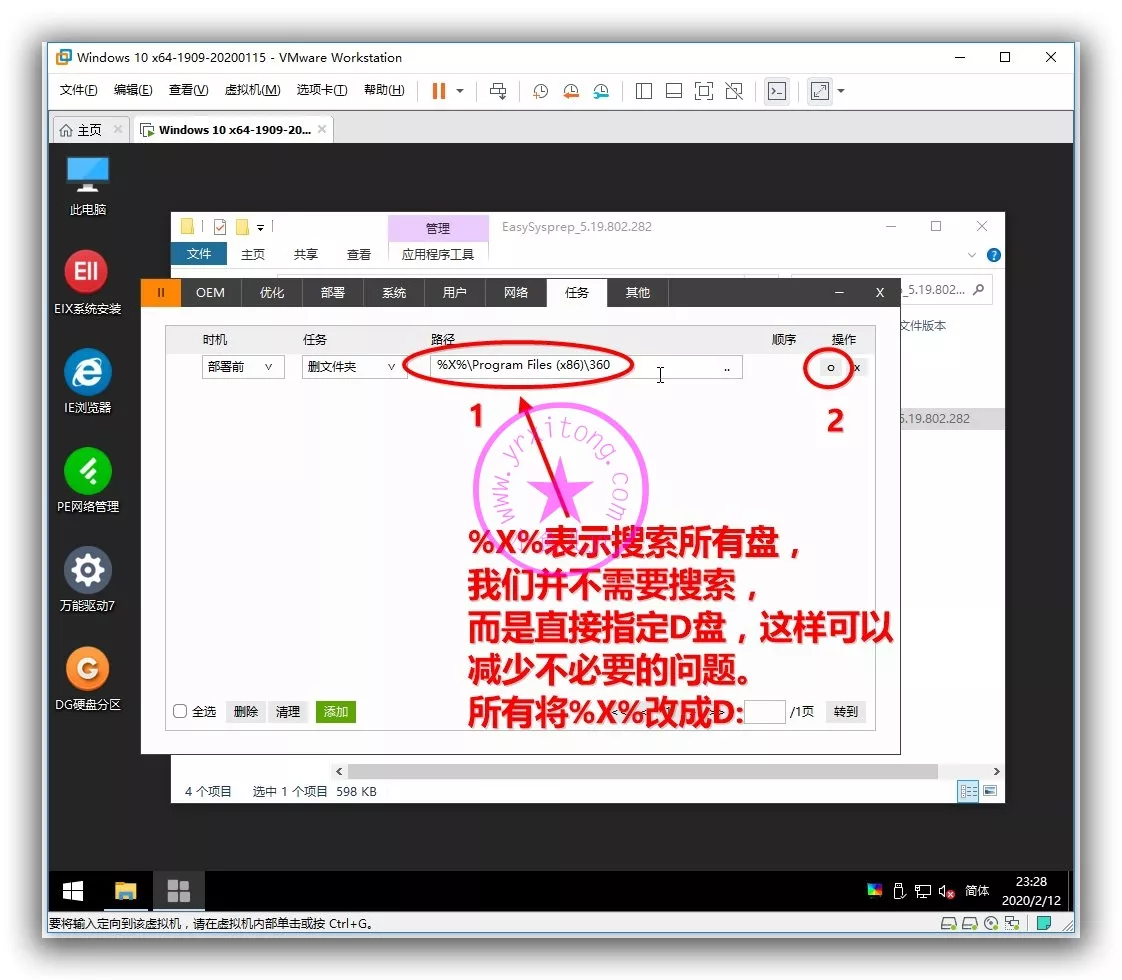This screenshot has width=1122, height=980.
Task: Open the IE浏览器 desktop icon
Action: click(x=88, y=372)
